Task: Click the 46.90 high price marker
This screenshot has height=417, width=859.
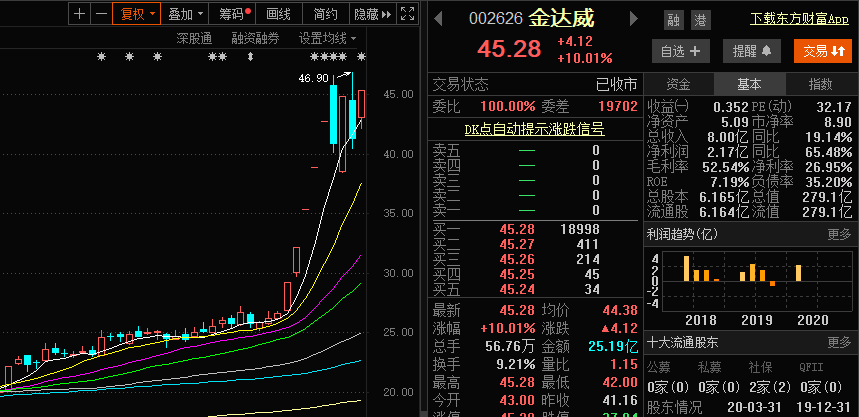Action: (x=313, y=78)
